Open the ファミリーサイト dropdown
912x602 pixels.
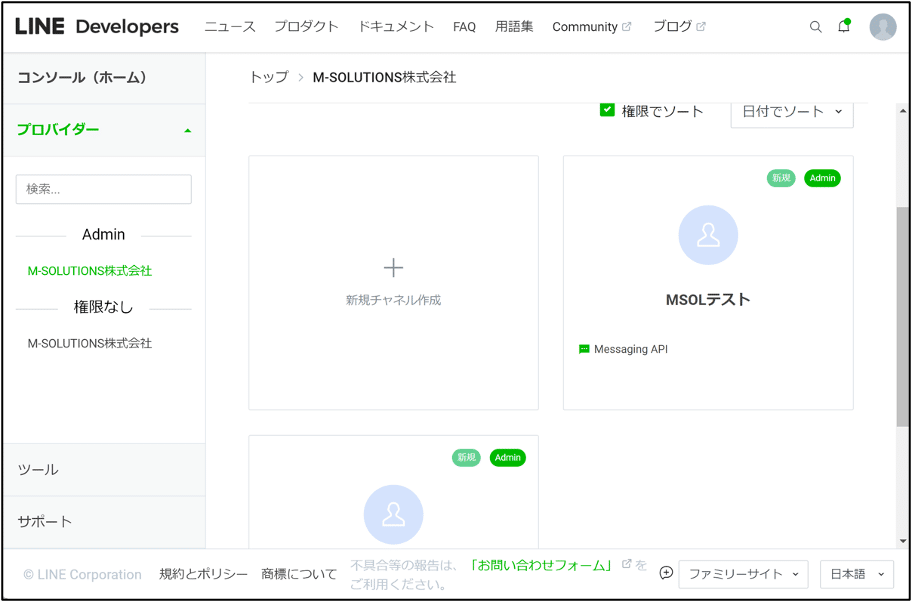[x=744, y=574]
